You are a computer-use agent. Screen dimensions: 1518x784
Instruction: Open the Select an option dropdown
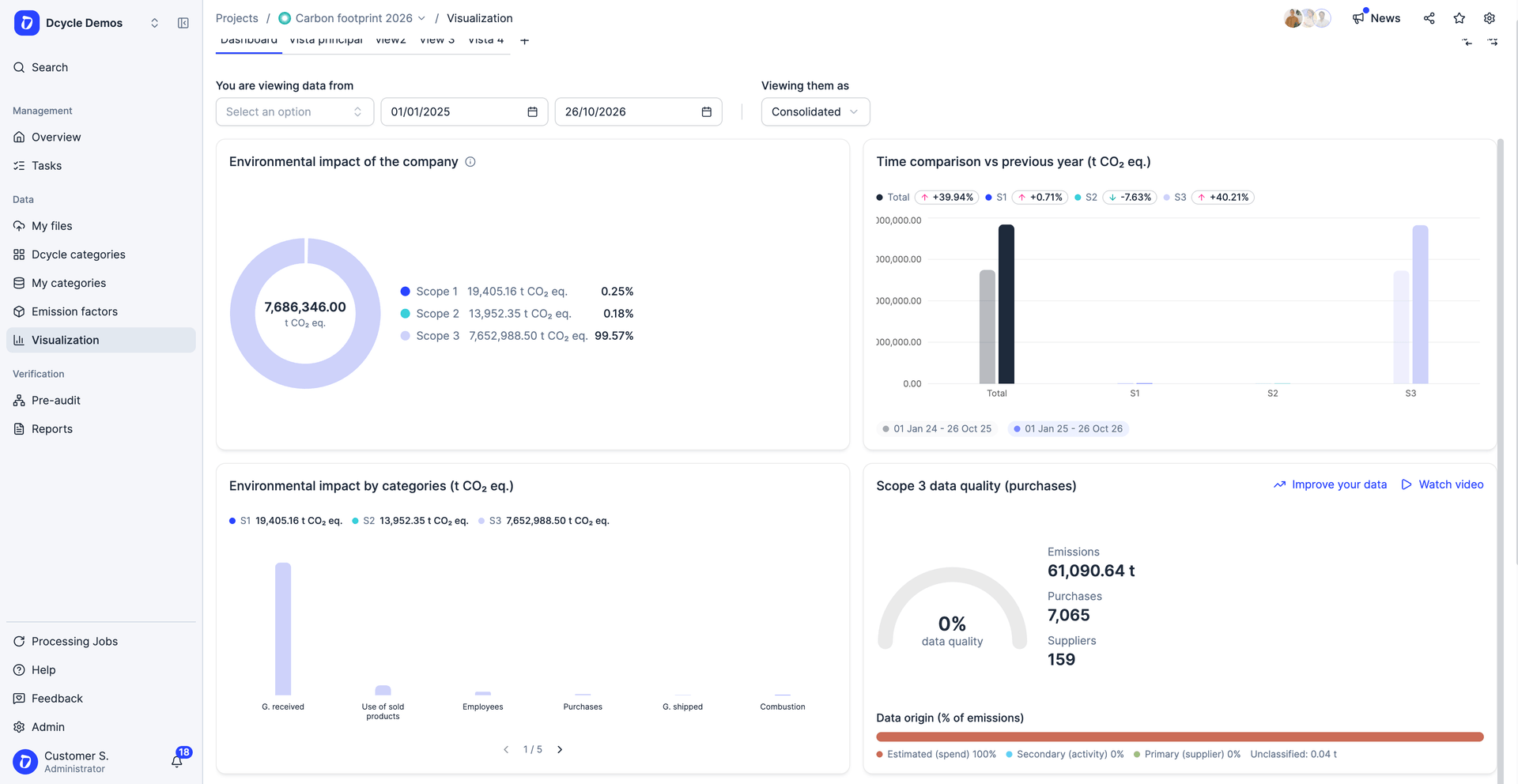click(295, 112)
